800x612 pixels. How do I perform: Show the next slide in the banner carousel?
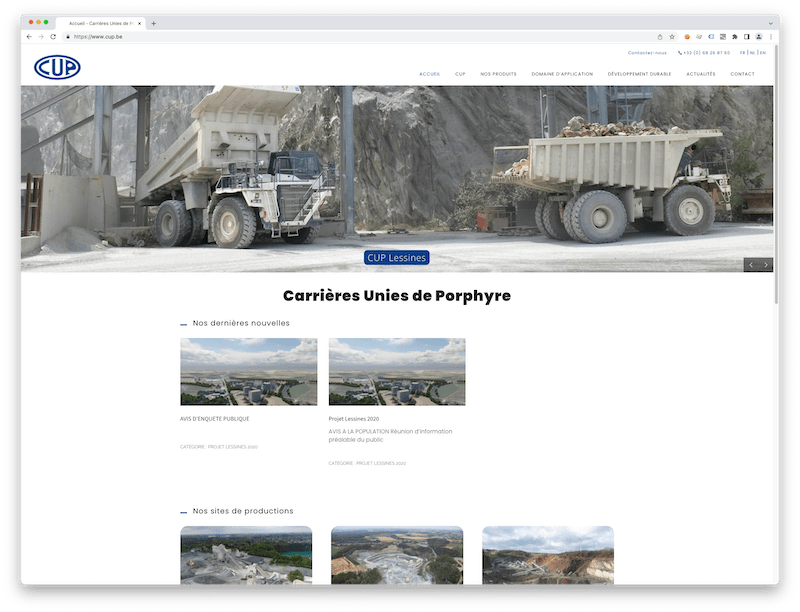click(766, 265)
